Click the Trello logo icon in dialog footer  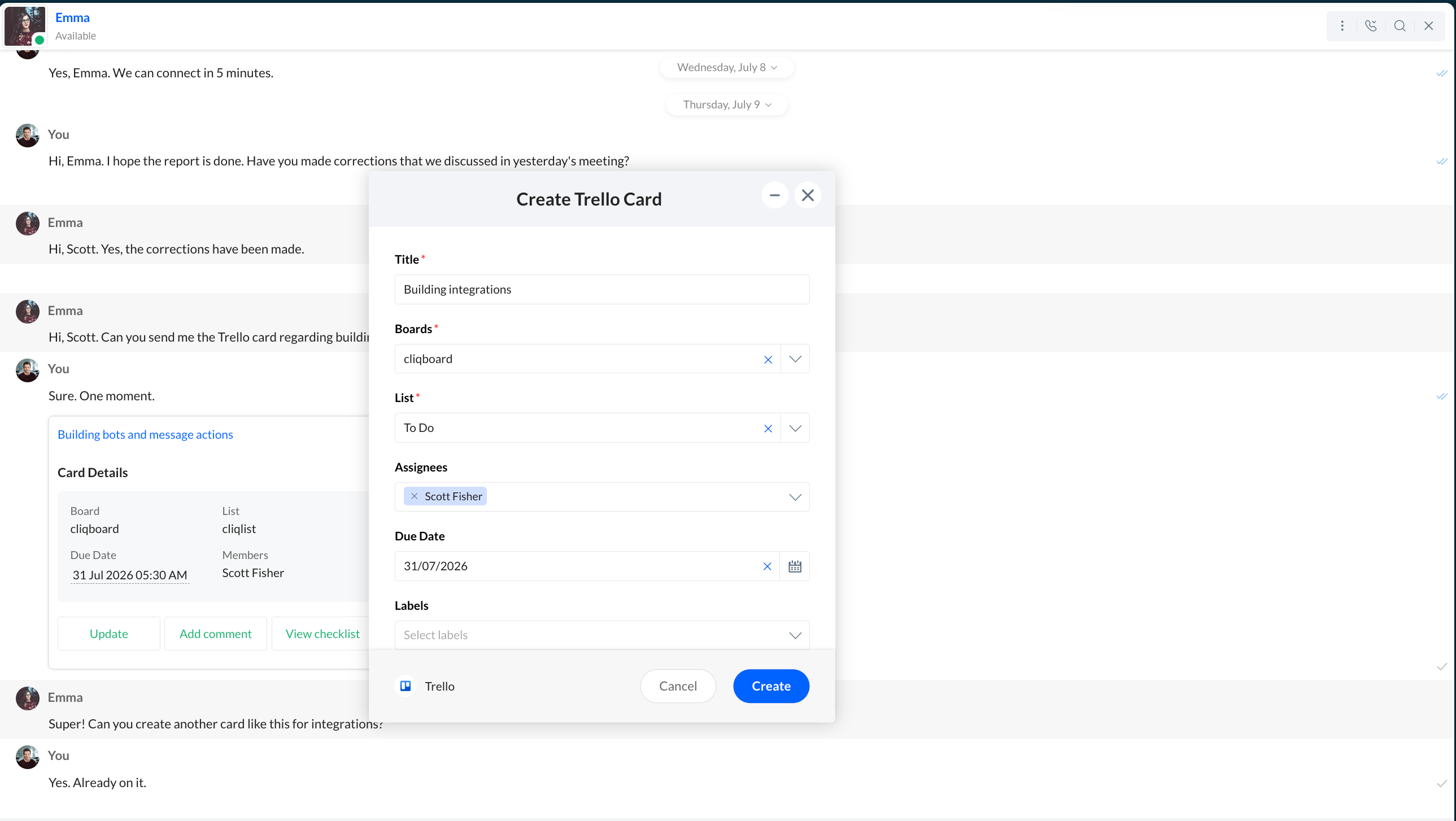click(406, 686)
